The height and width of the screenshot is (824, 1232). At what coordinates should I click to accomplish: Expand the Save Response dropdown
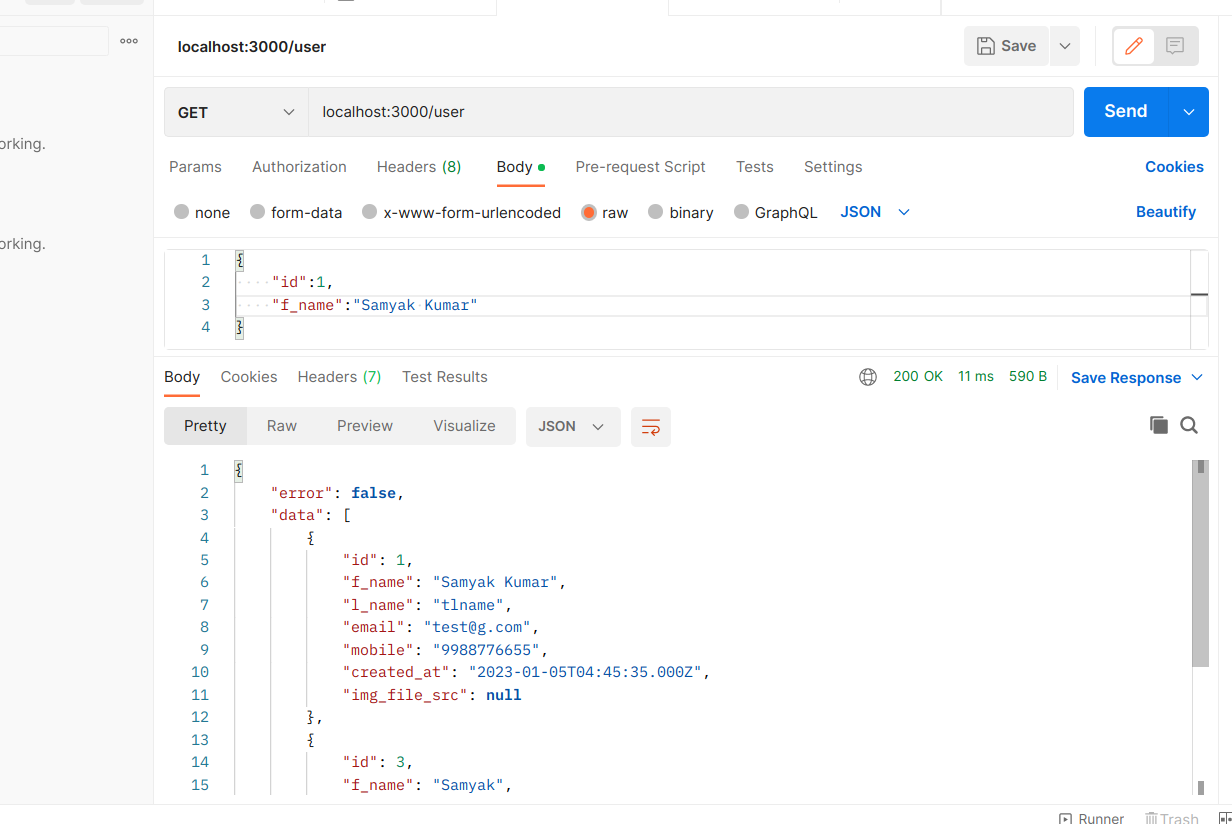click(1197, 377)
